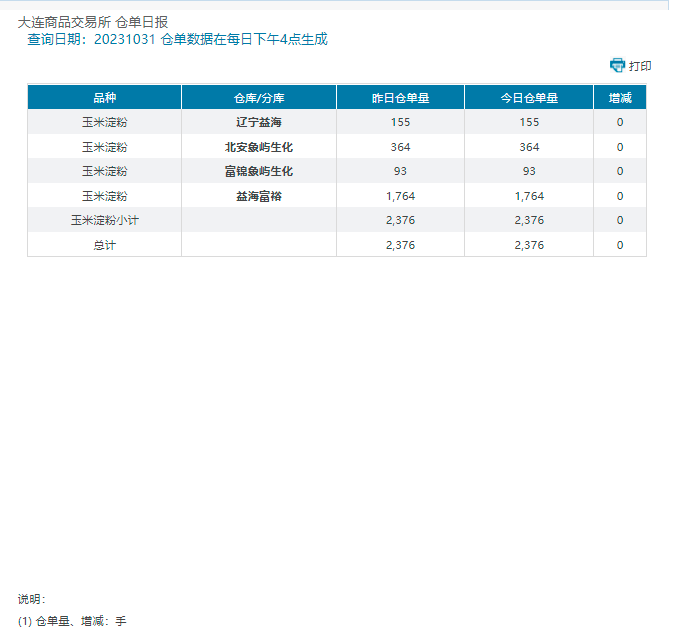688x639 pixels.
Task: Click the 仓库/分库 column header
Action: (259, 98)
